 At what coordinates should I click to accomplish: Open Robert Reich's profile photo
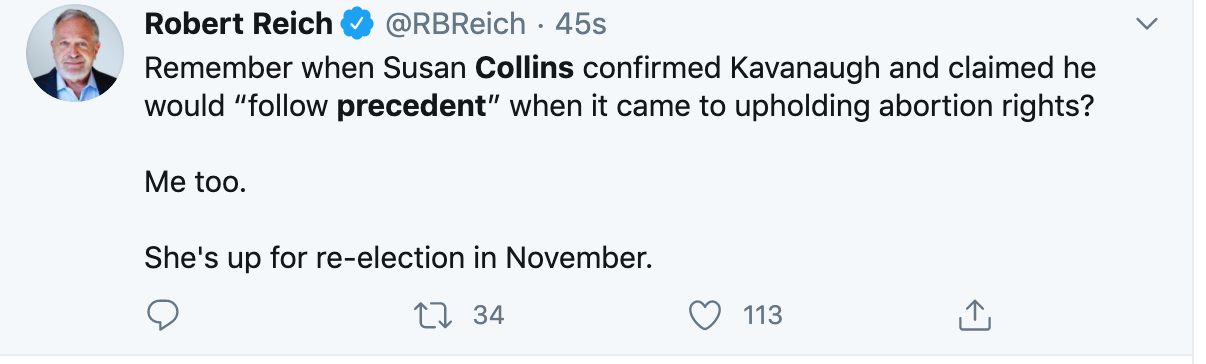[75, 52]
